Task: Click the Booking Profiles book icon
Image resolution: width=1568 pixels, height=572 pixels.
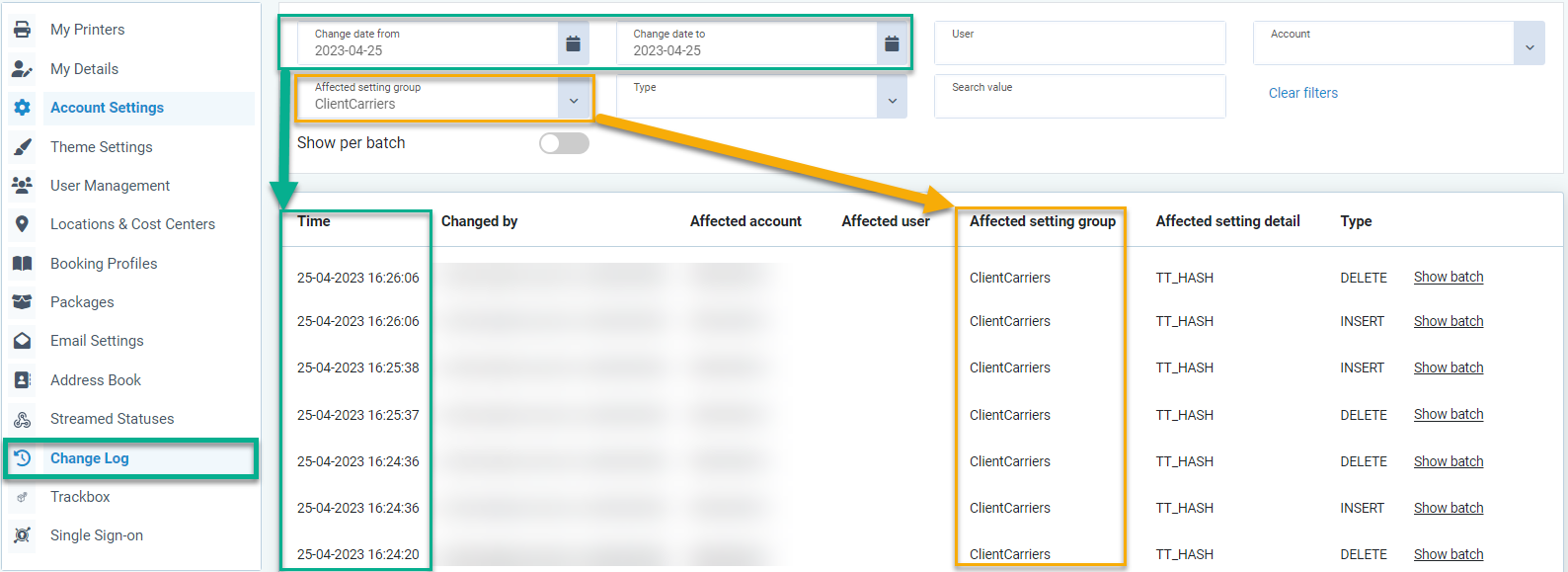Action: pyautogui.click(x=22, y=264)
